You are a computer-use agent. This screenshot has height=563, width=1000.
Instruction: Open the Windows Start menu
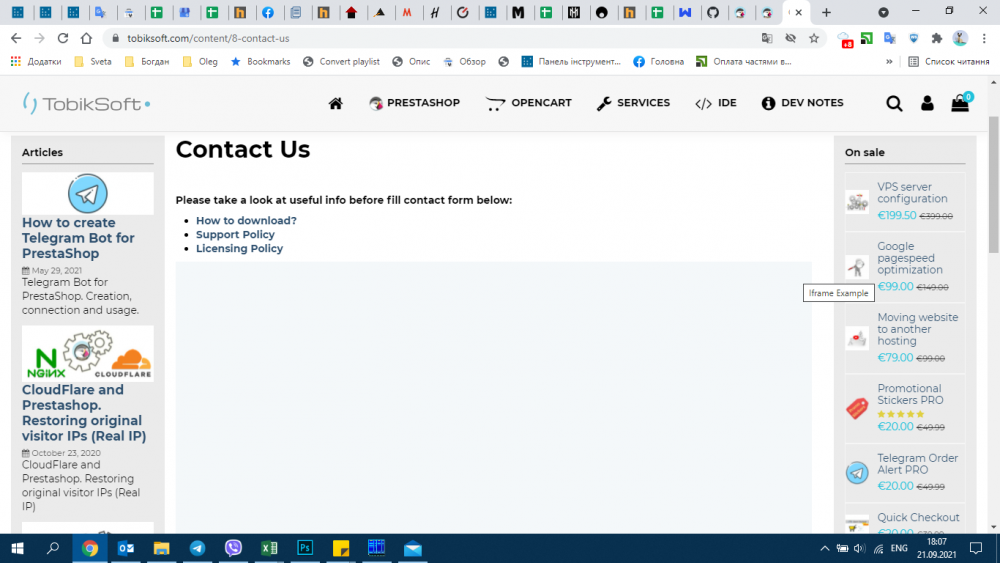(17, 548)
